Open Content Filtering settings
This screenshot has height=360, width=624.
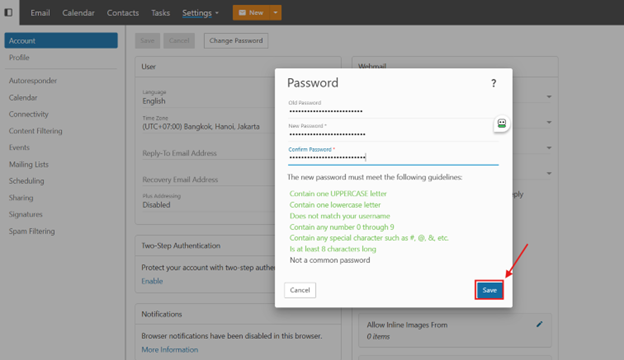coord(35,131)
